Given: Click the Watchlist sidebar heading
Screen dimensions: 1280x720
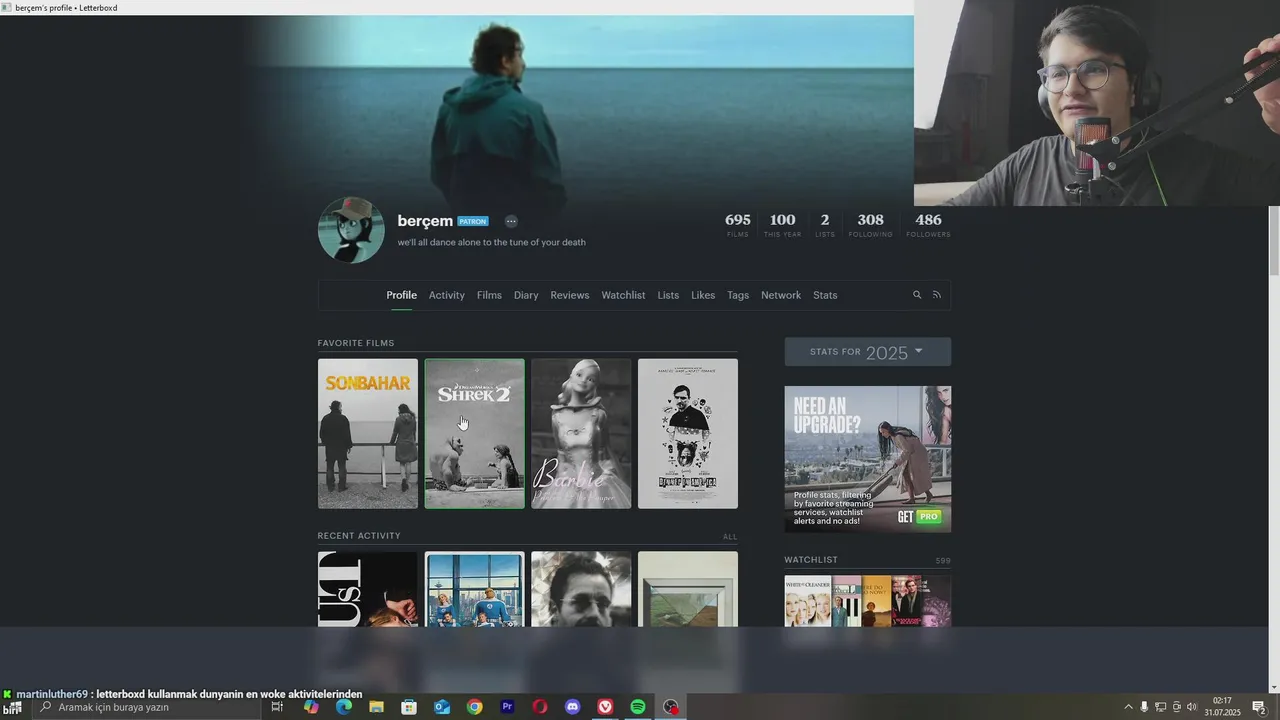Looking at the screenshot, I should [811, 560].
